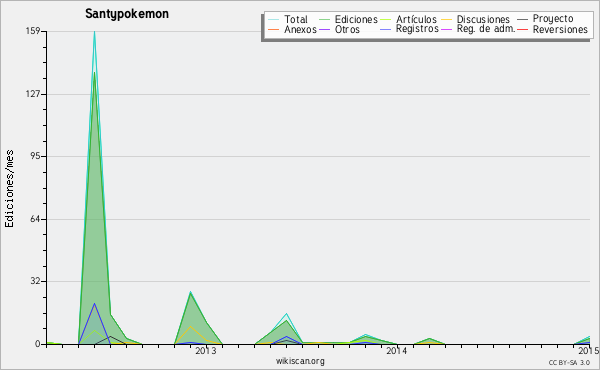The image size is (600, 370).
Task: Click the y-axis value 159
Action: (x=33, y=31)
